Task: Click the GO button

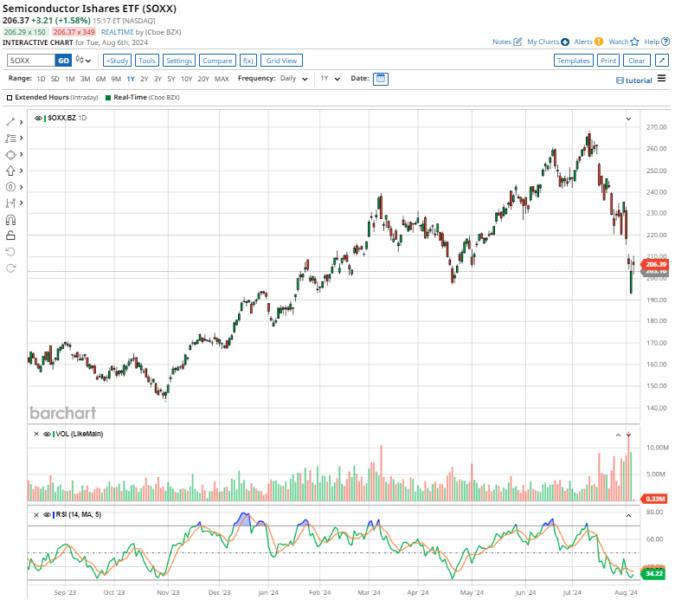Action: coord(63,60)
